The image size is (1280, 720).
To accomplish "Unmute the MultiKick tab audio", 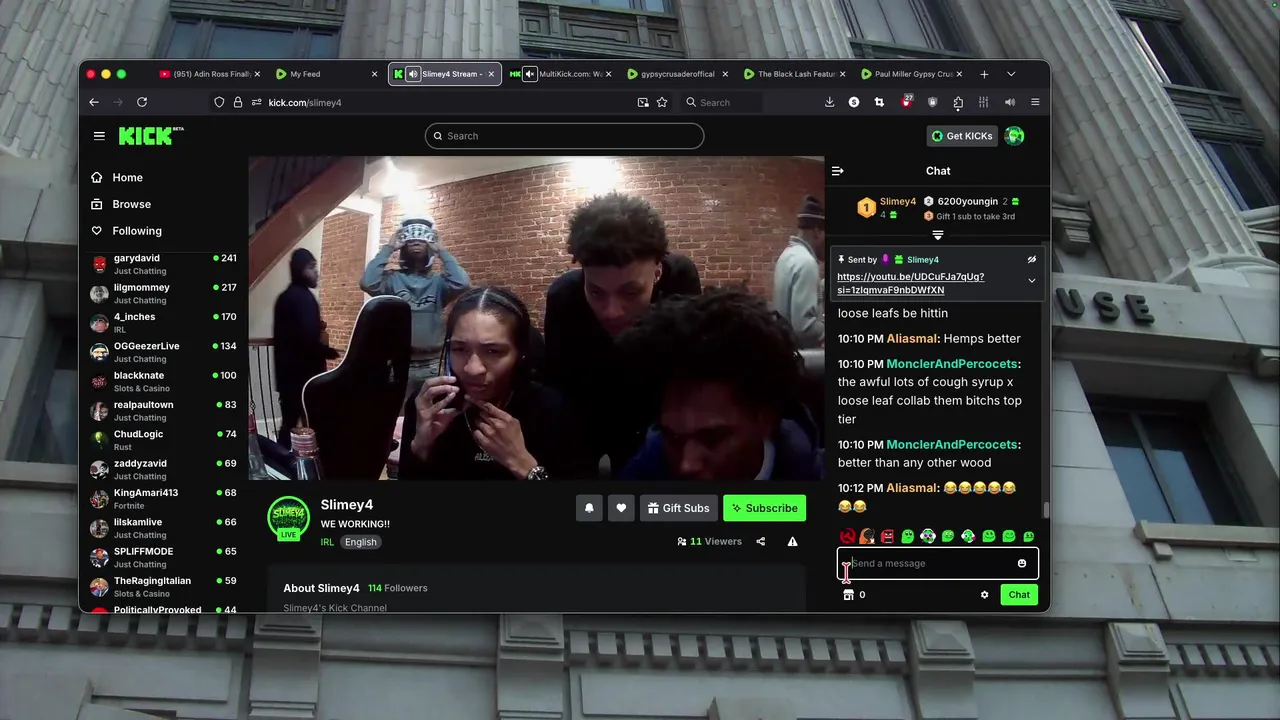I will click(530, 74).
